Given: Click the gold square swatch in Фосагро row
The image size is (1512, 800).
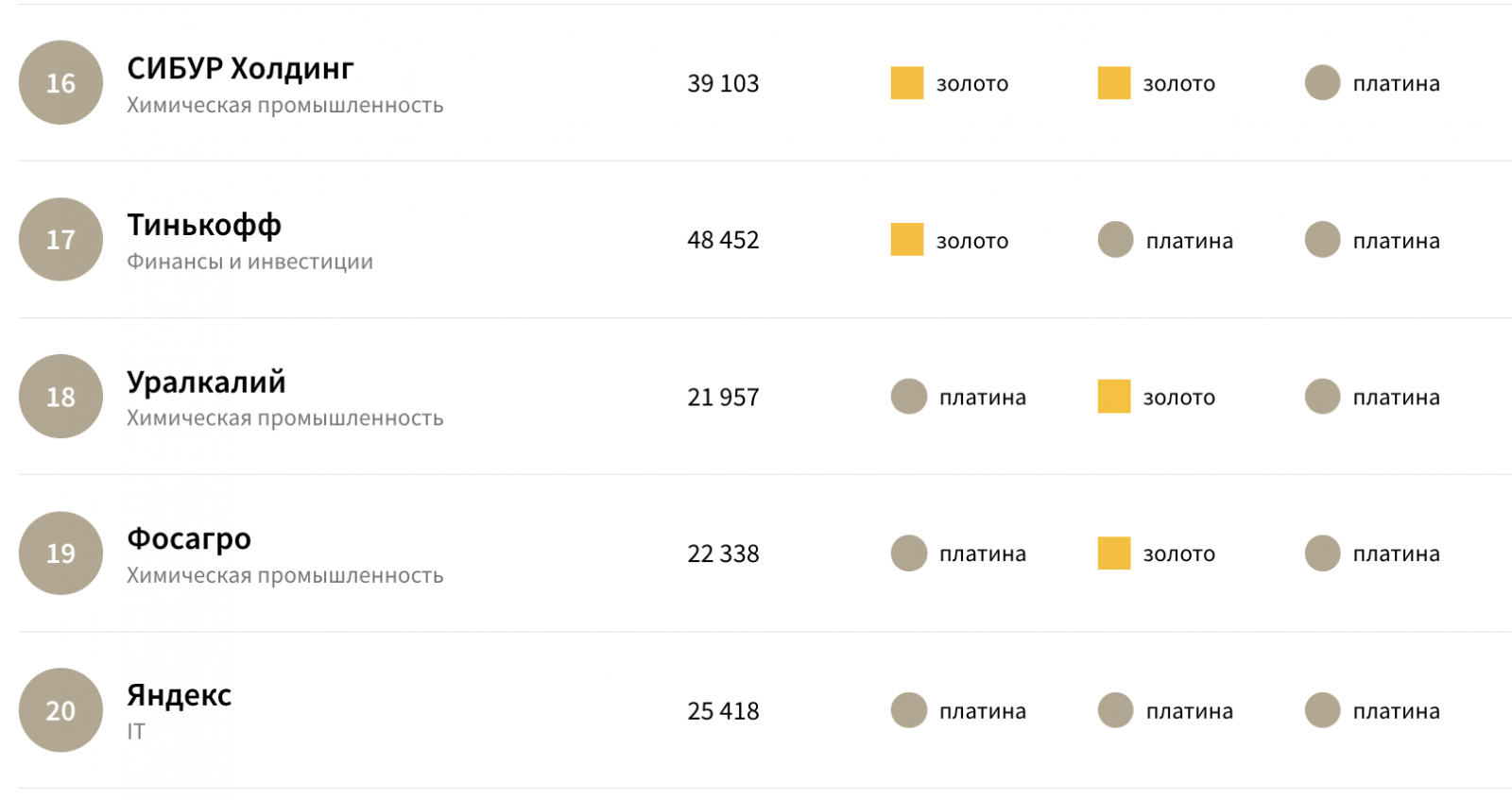Looking at the screenshot, I should coord(1113,553).
